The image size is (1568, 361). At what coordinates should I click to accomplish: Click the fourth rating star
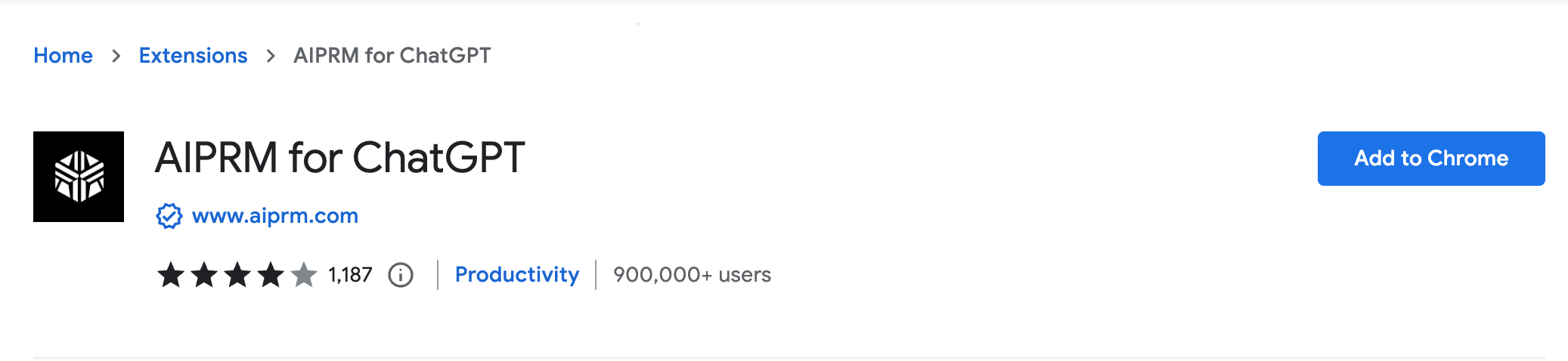[x=271, y=275]
